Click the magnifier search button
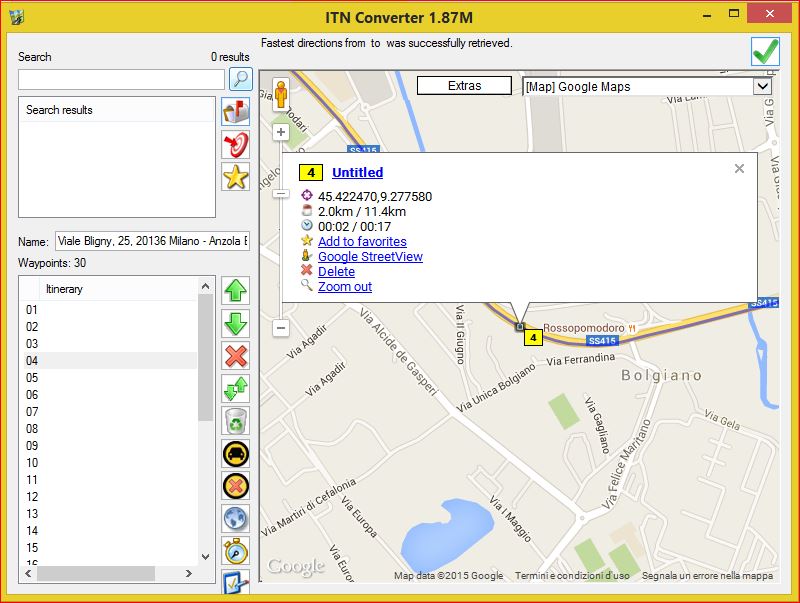This screenshot has height=603, width=800. tap(240, 79)
